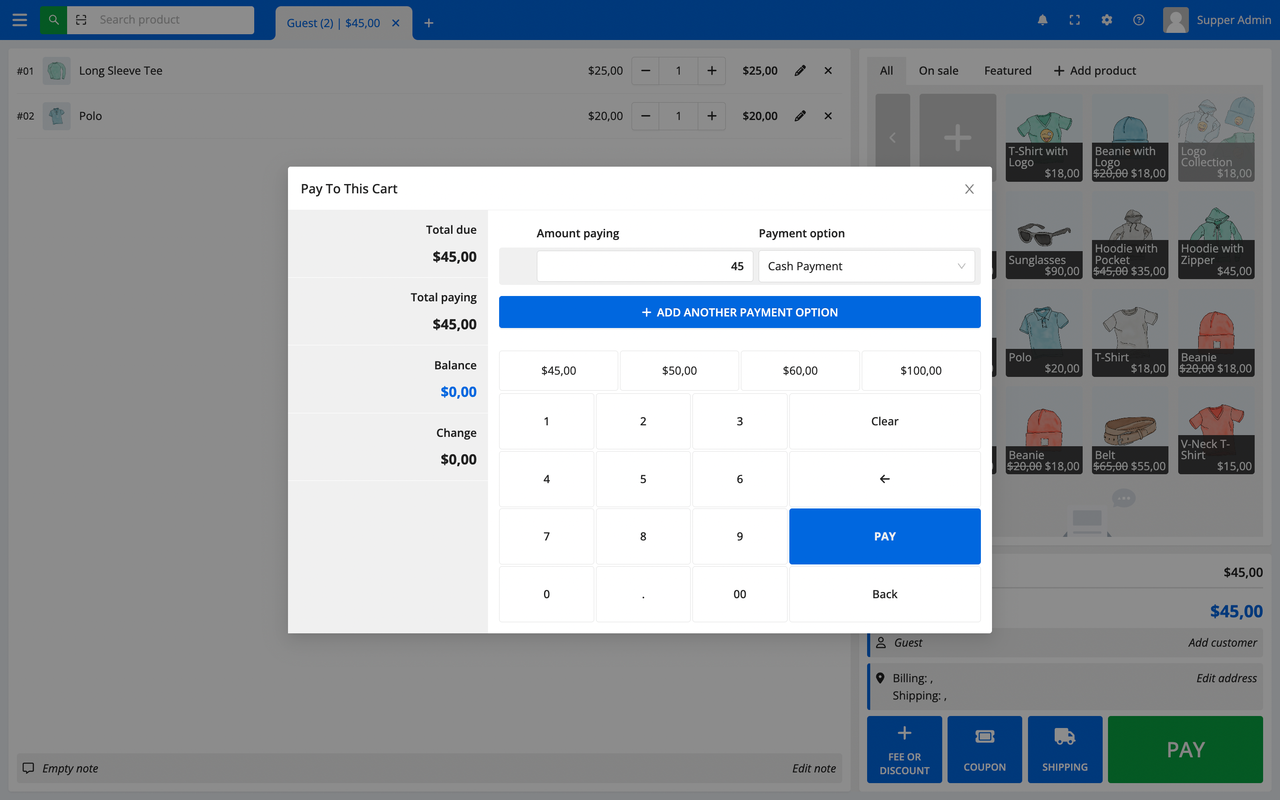Viewport: 1280px width, 800px height.
Task: Close the Pay To This Cart dialog
Action: [969, 189]
